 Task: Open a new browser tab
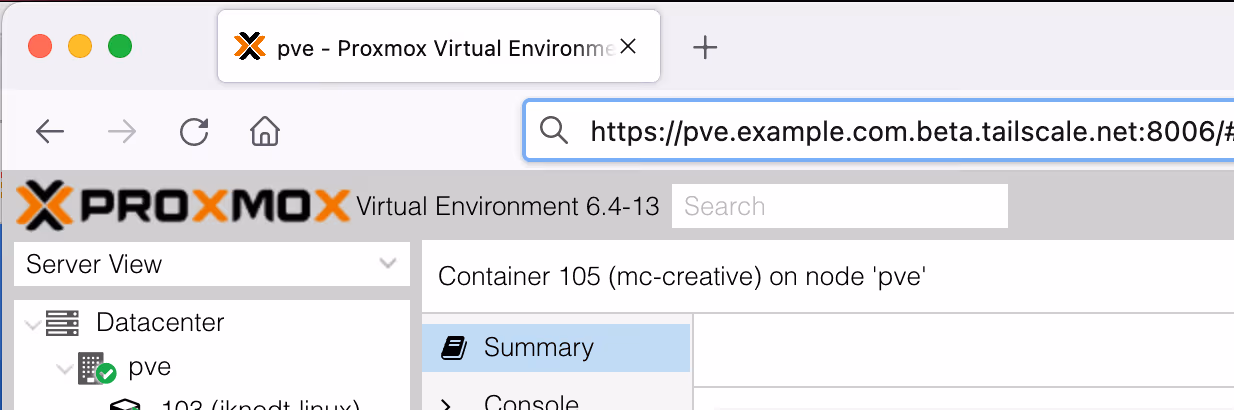[x=705, y=47]
